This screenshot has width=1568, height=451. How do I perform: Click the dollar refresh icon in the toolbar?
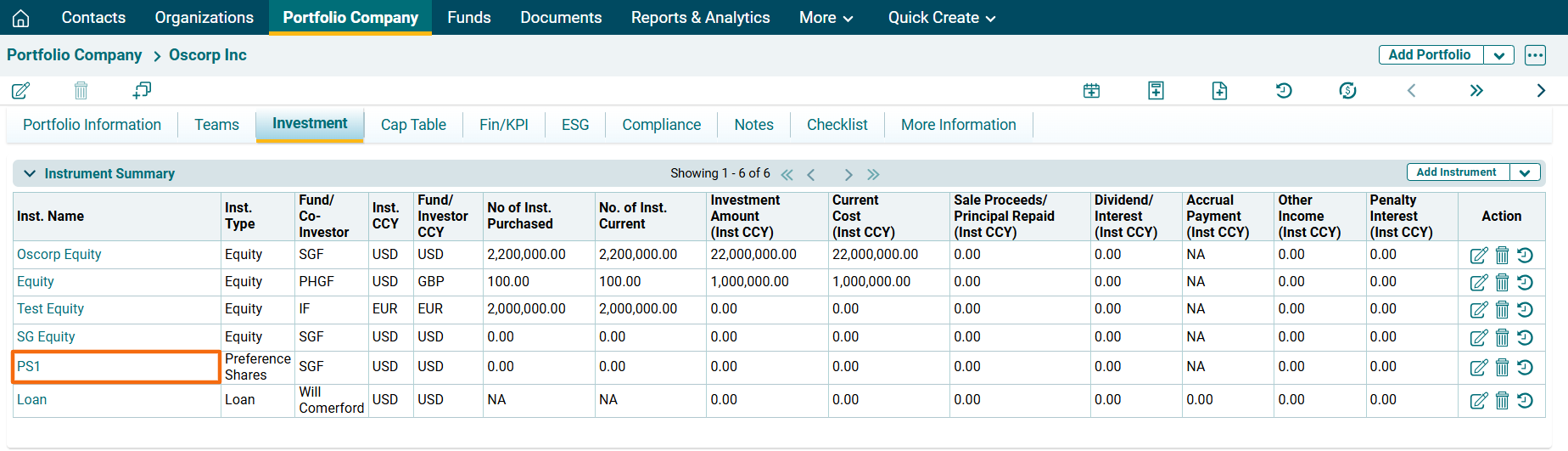1347,90
